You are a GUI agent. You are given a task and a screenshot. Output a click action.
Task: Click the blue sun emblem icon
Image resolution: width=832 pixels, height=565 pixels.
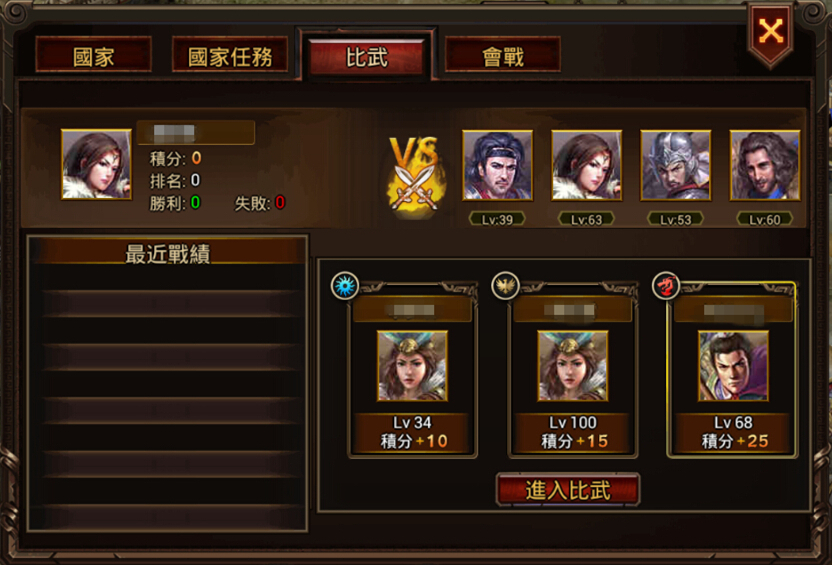[345, 285]
